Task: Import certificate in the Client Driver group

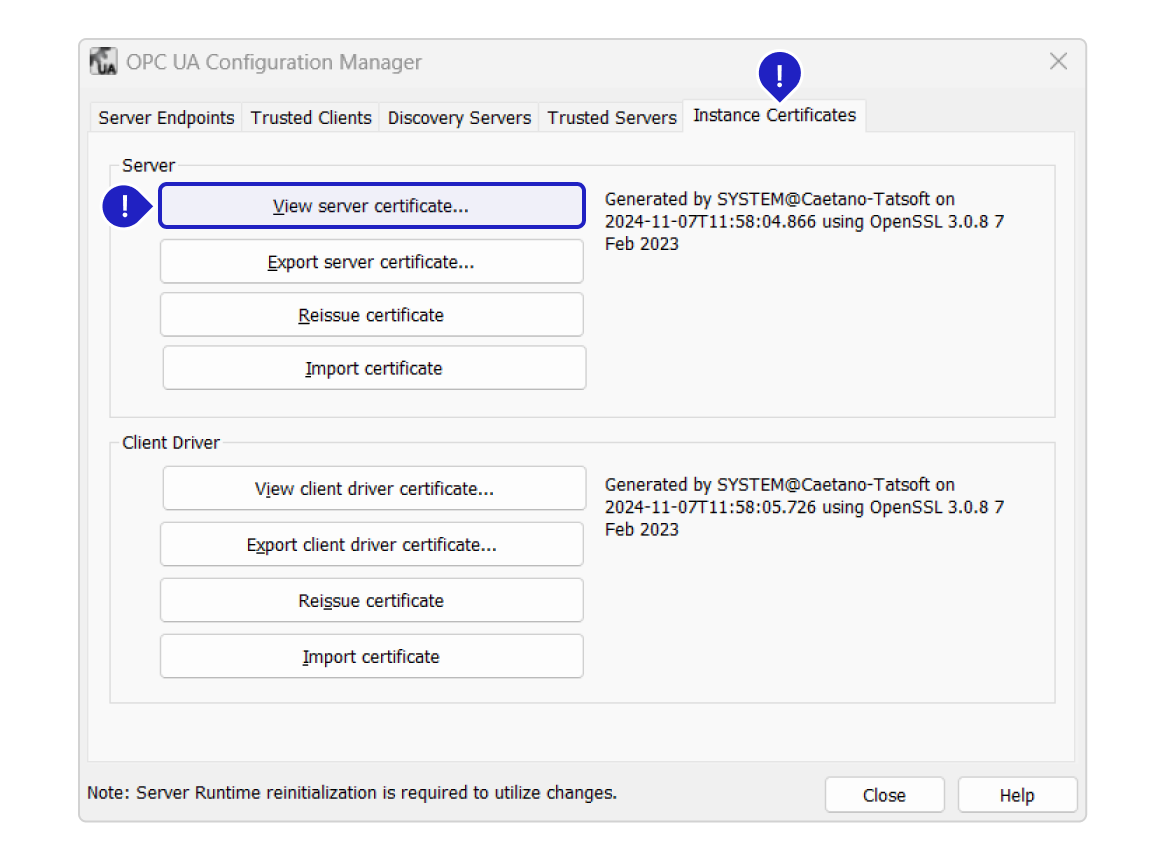Action: pyautogui.click(x=371, y=657)
